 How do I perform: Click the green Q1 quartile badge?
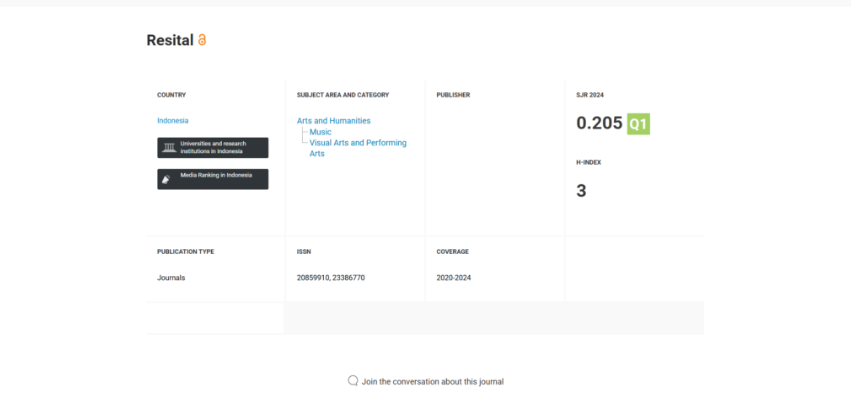(638, 124)
